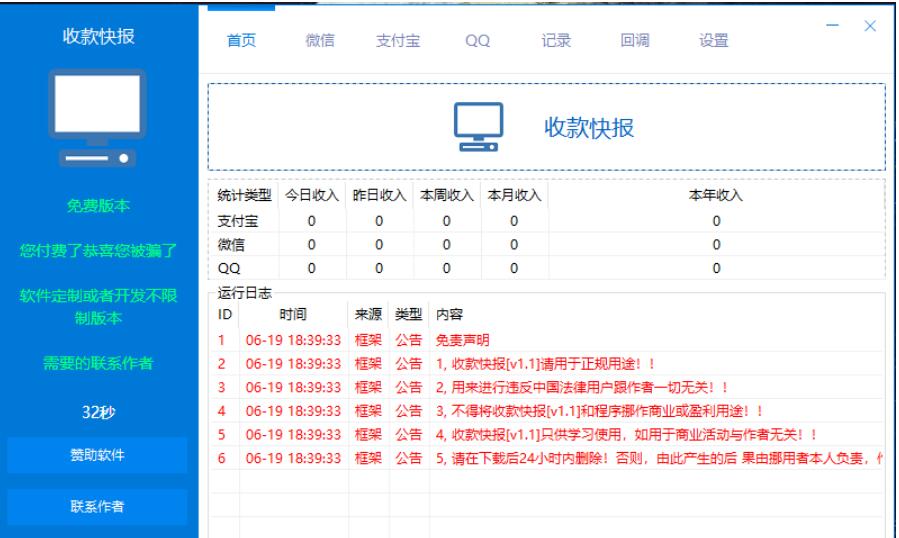The height and width of the screenshot is (538, 899).
Task: Open the 设置 tab
Action: (713, 41)
